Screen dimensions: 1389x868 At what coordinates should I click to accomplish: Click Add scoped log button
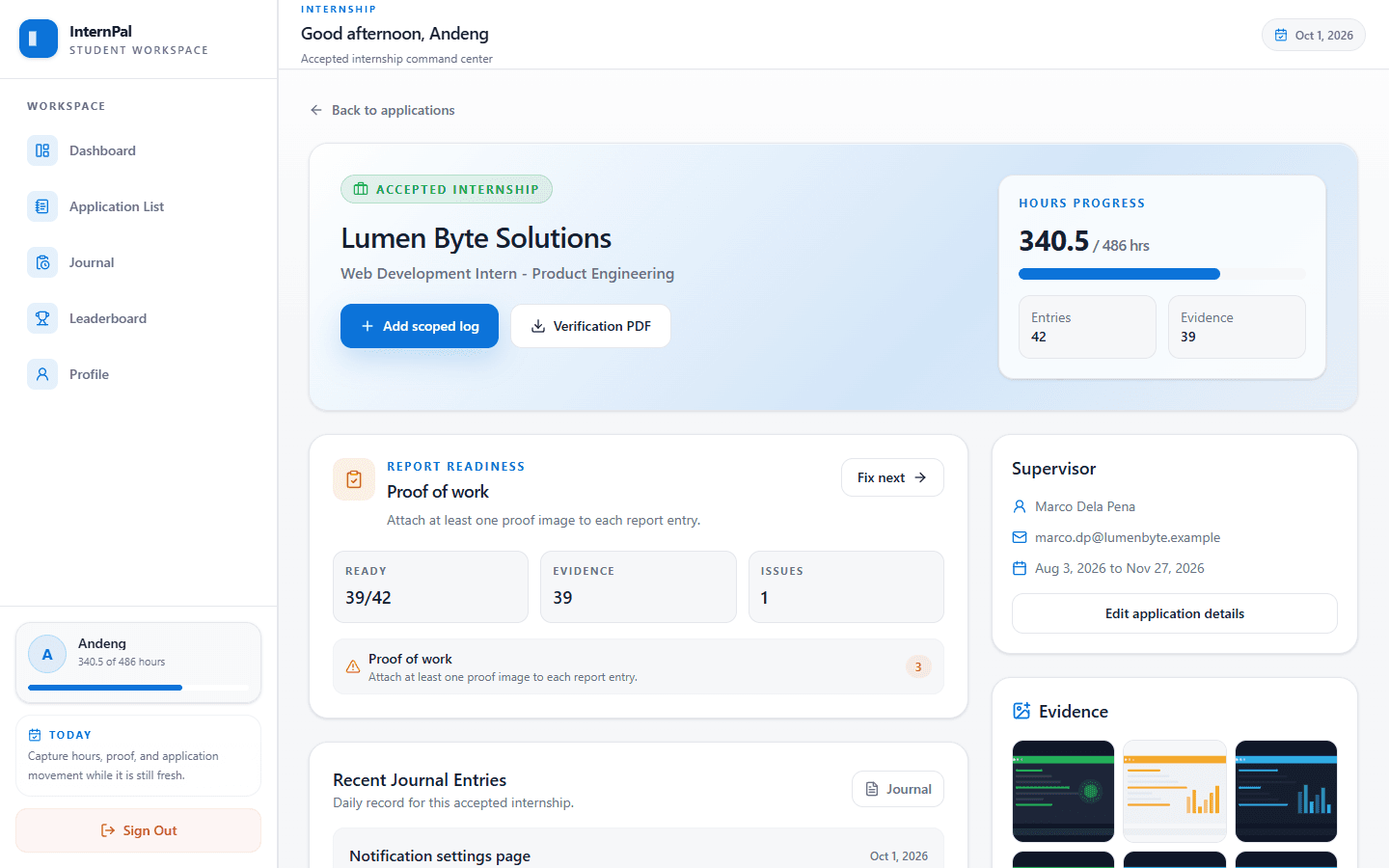[x=420, y=326]
